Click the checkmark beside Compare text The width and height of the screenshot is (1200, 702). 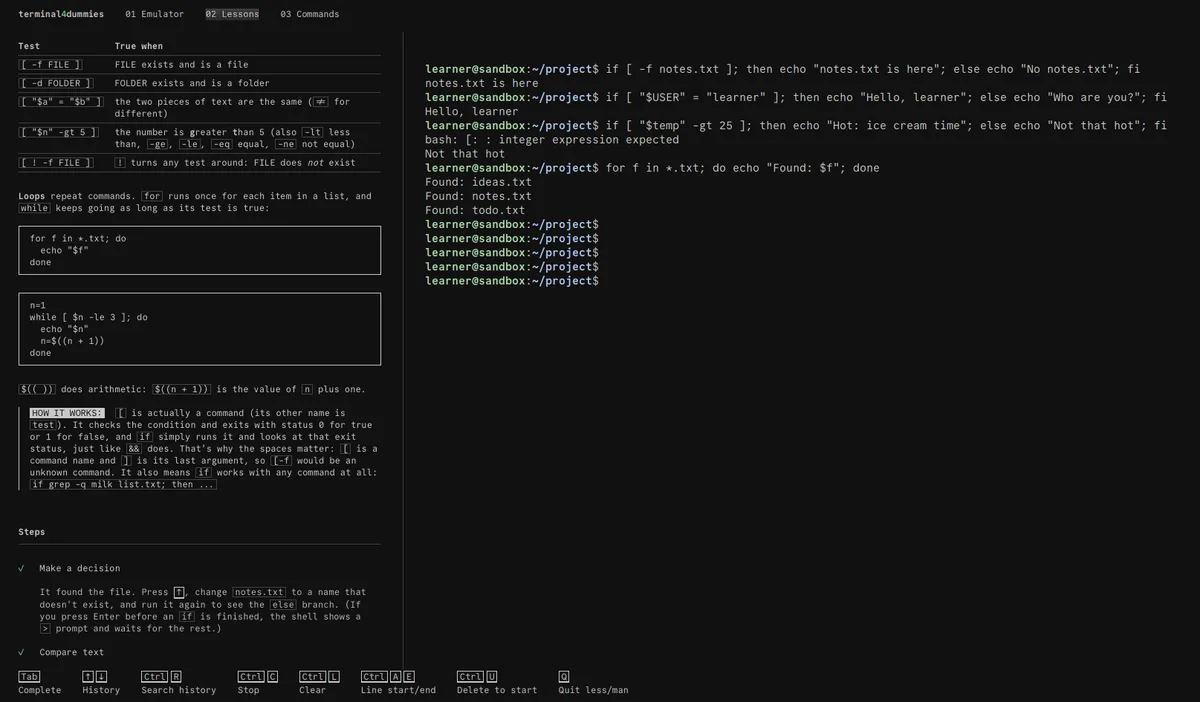(22, 652)
